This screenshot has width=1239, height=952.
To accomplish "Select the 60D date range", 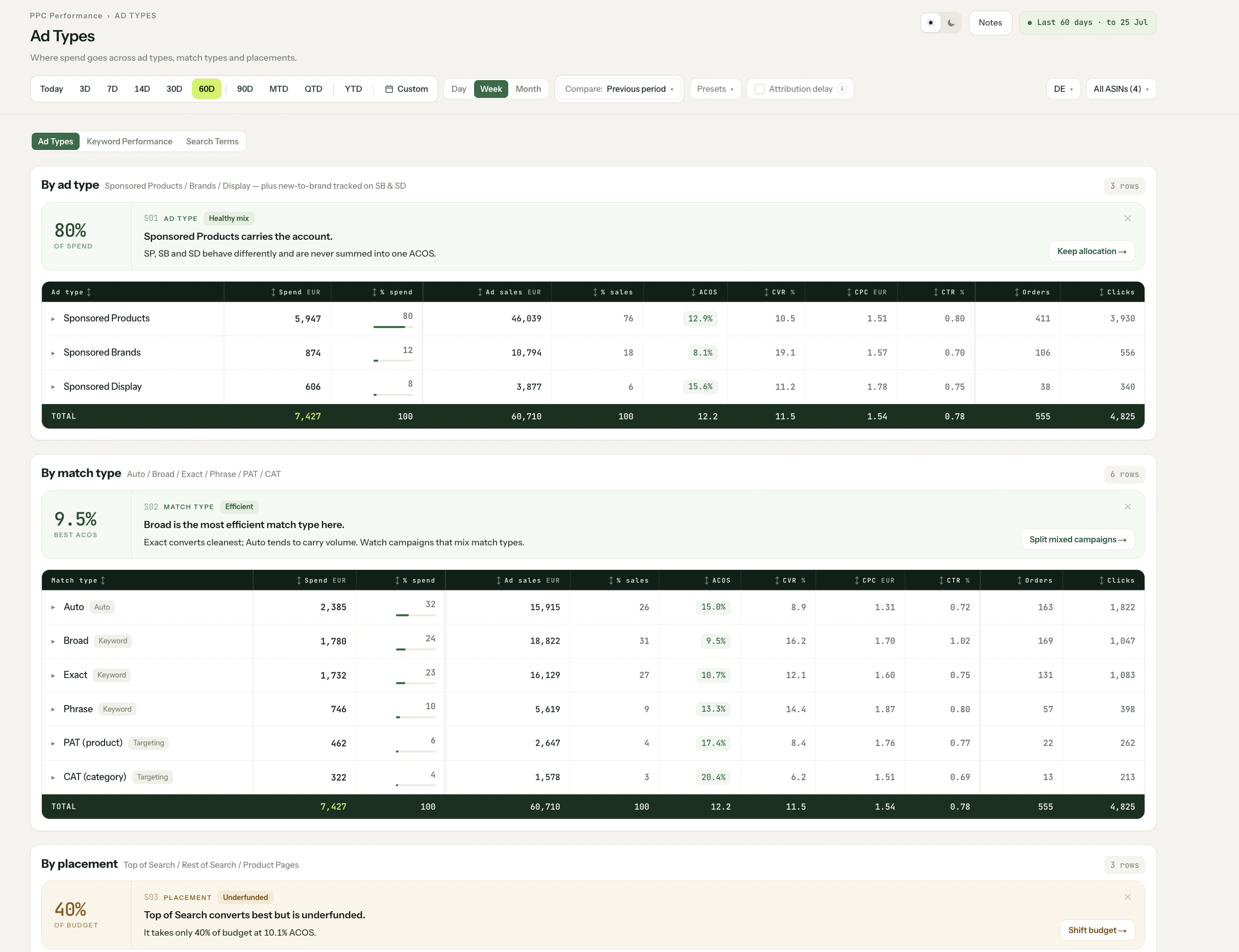I will (206, 89).
